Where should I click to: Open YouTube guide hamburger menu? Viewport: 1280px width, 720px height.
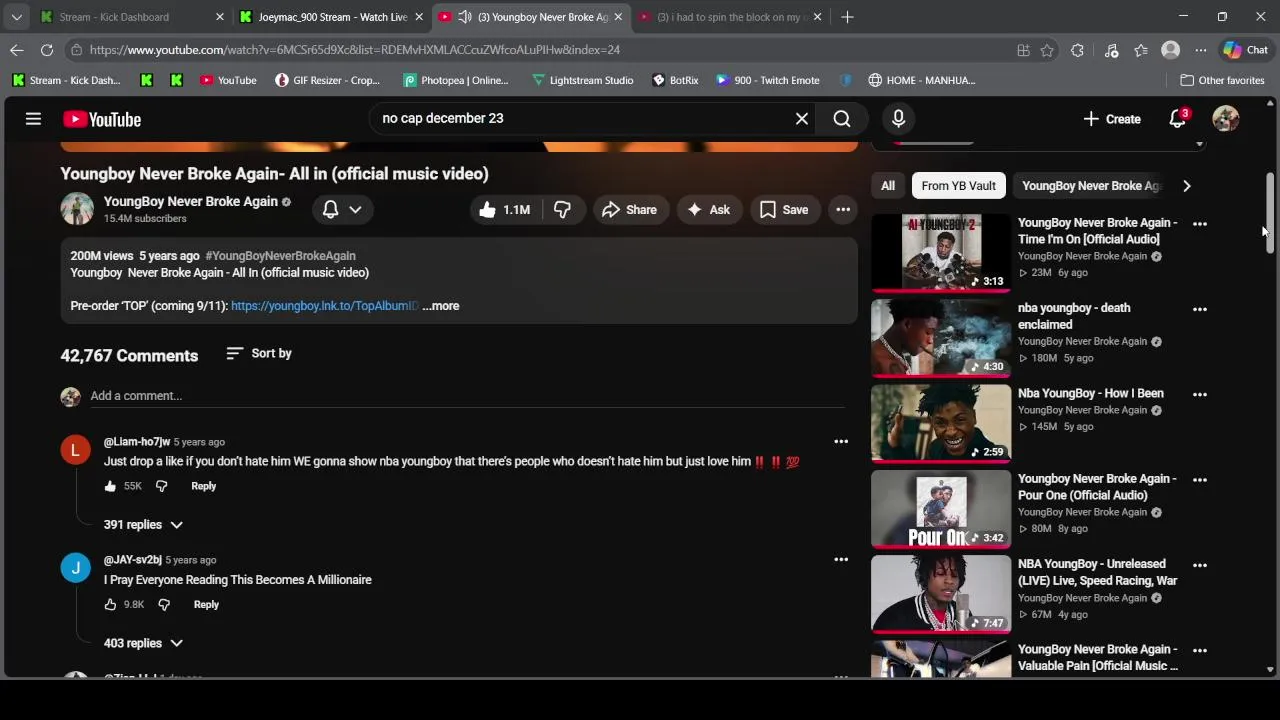33,119
